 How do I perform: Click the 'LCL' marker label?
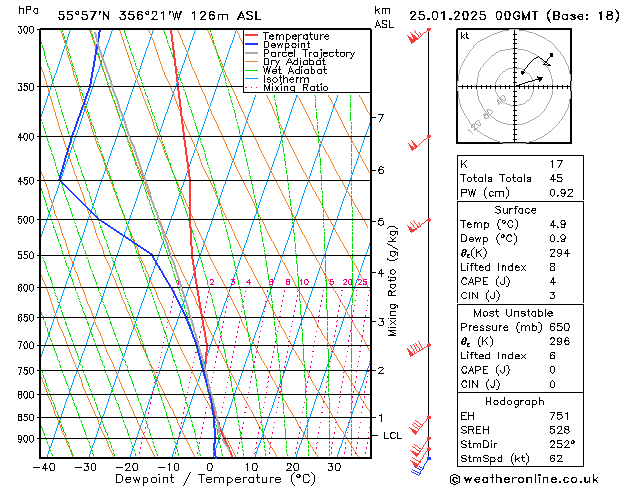click(392, 435)
